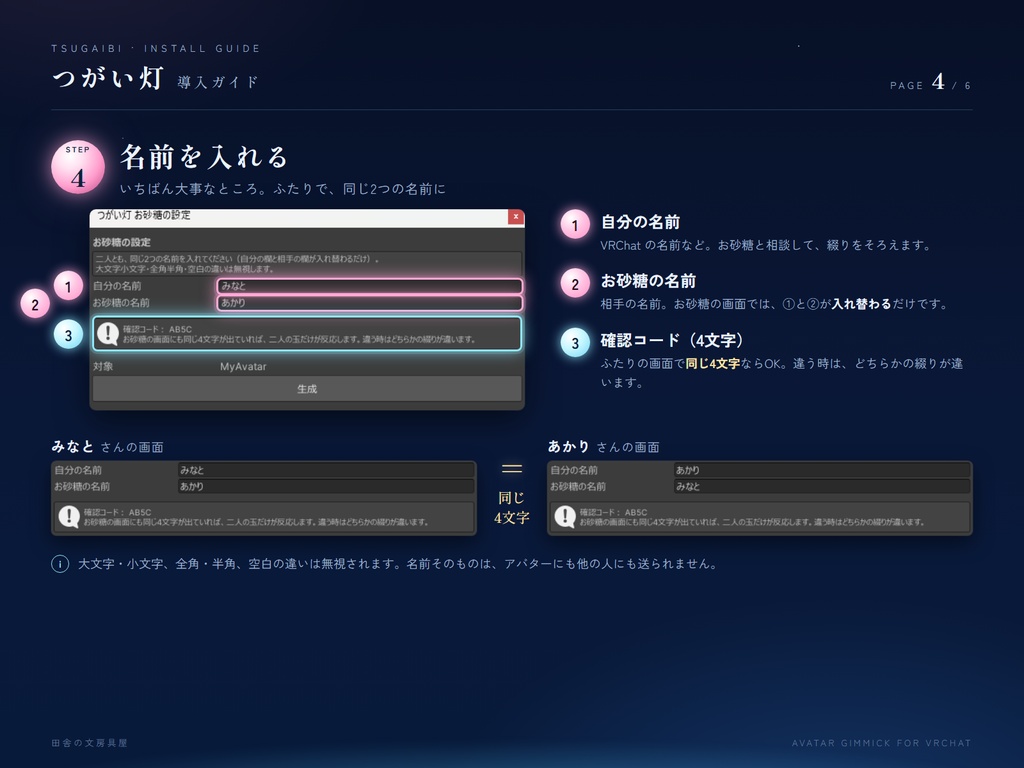Focus the お砂糖の名前 field in the main dialog
This screenshot has height=768, width=1024.
(x=370, y=303)
